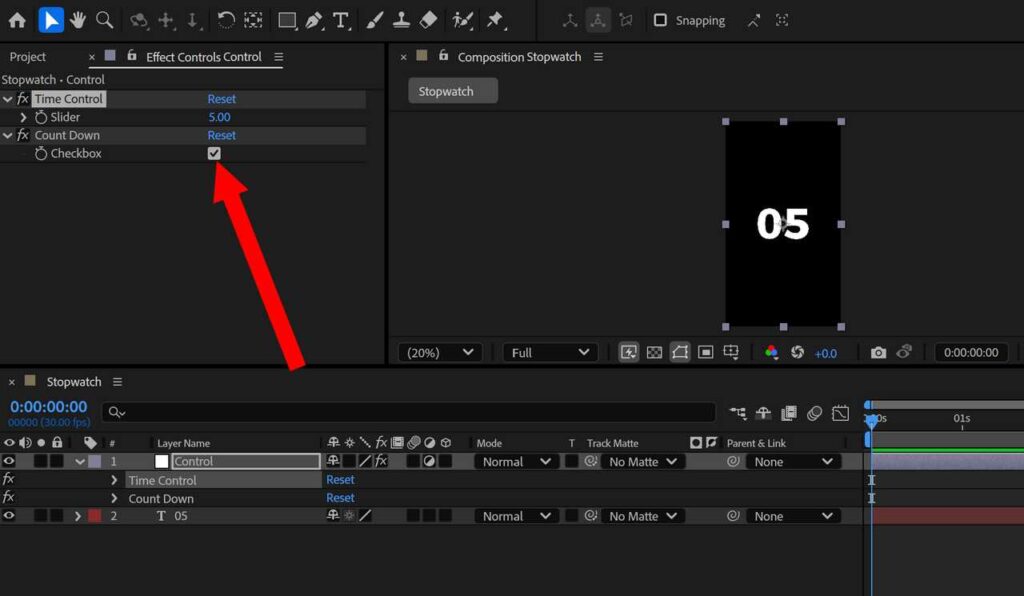Select the Zoom magnifier tool
The width and height of the screenshot is (1024, 596).
(x=104, y=20)
